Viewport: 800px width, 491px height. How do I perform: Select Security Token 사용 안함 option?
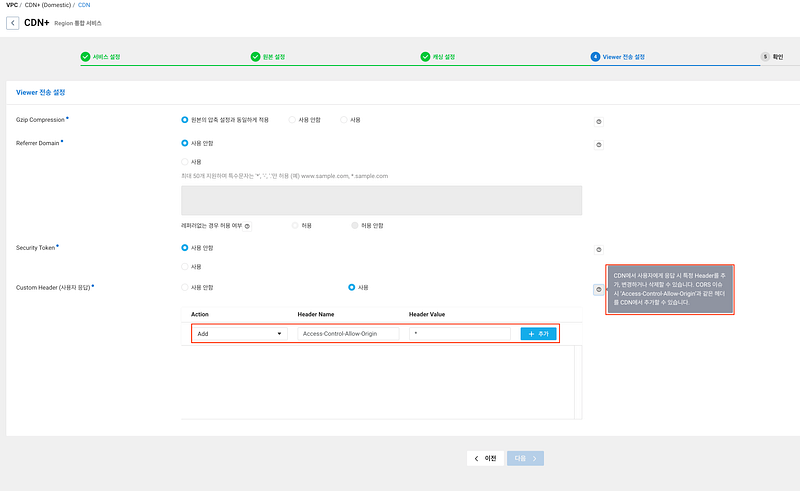pyautogui.click(x=185, y=248)
